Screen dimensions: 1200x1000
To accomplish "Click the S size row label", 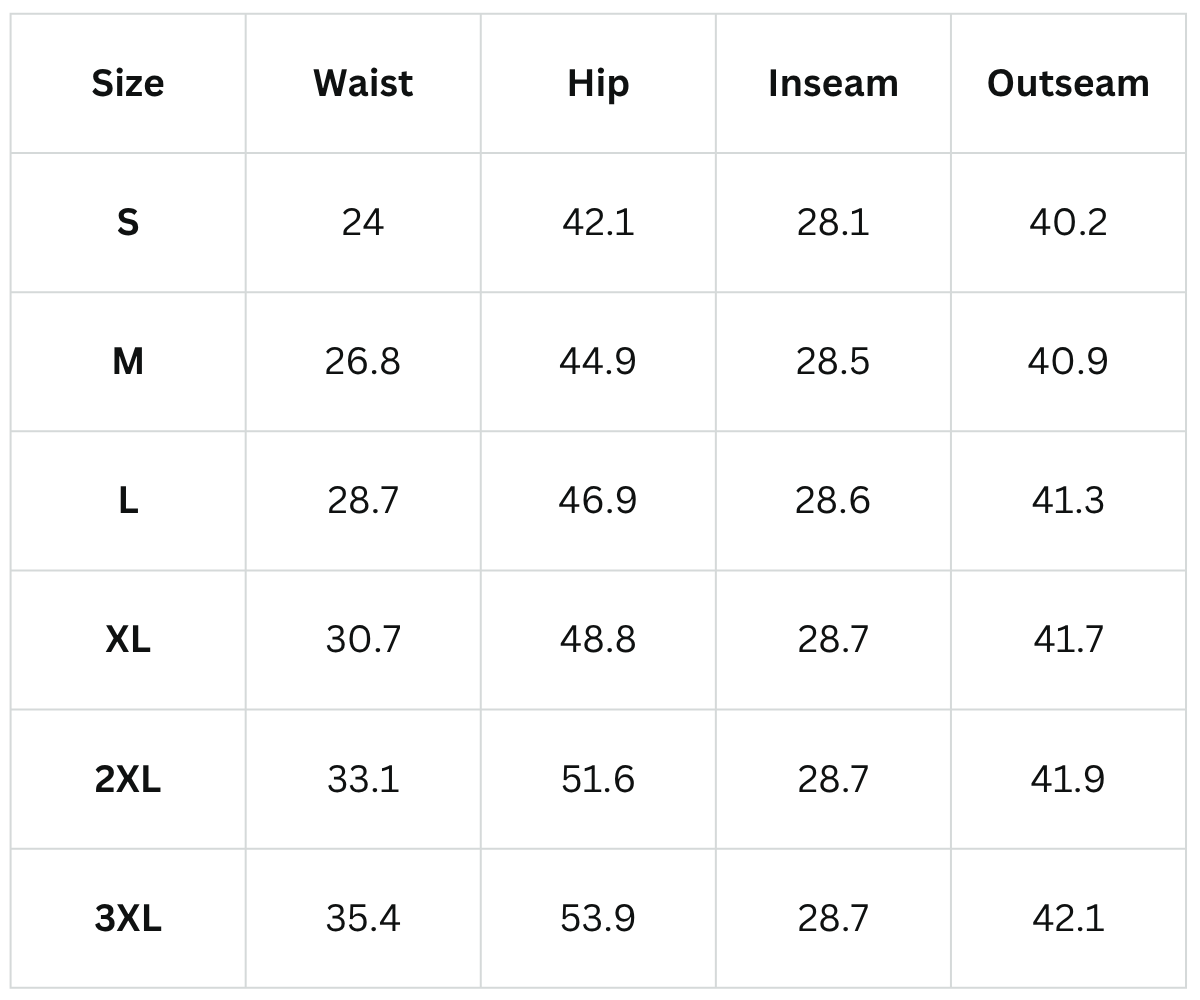I will point(128,222).
